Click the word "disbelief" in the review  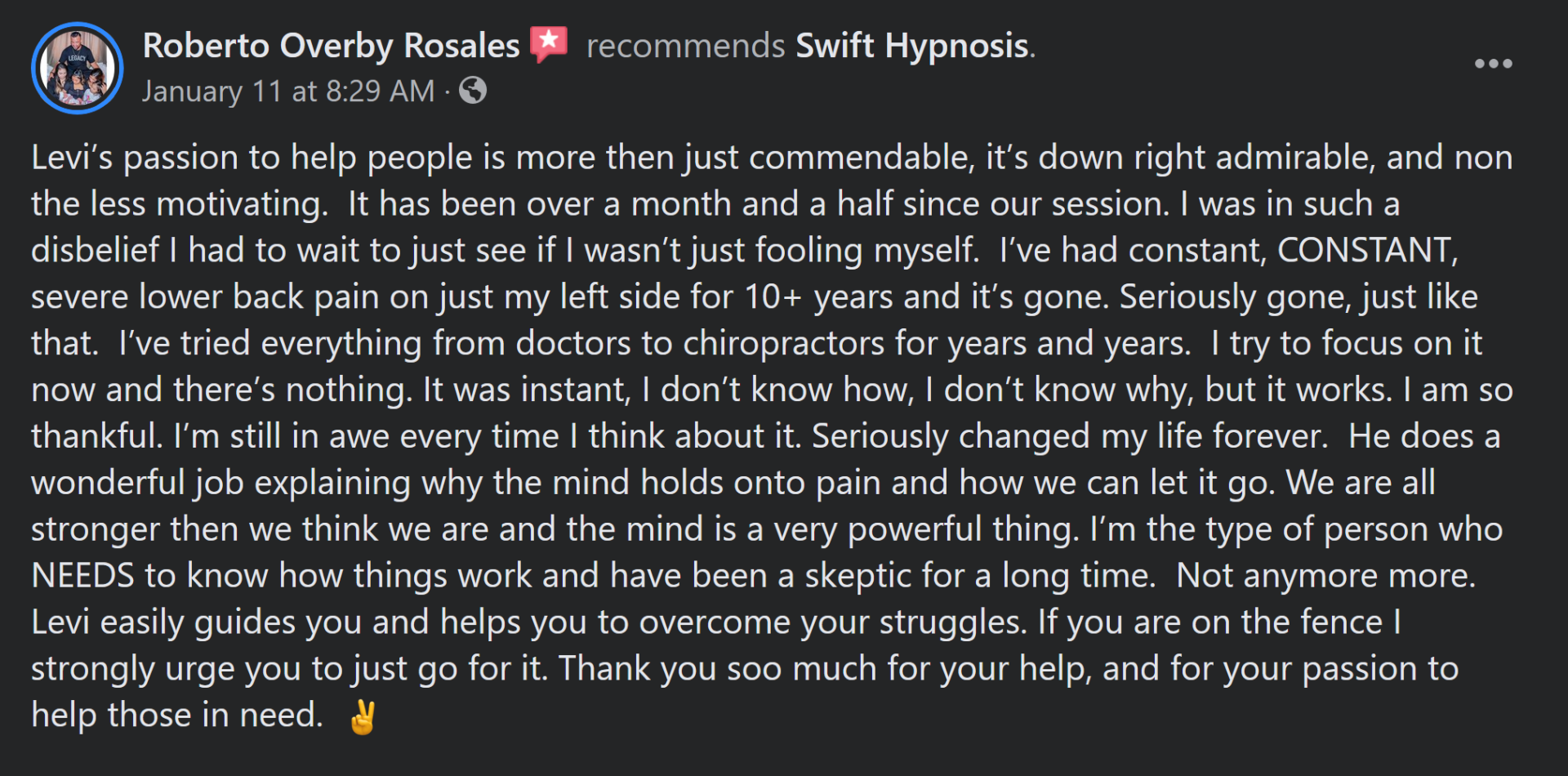(95, 250)
